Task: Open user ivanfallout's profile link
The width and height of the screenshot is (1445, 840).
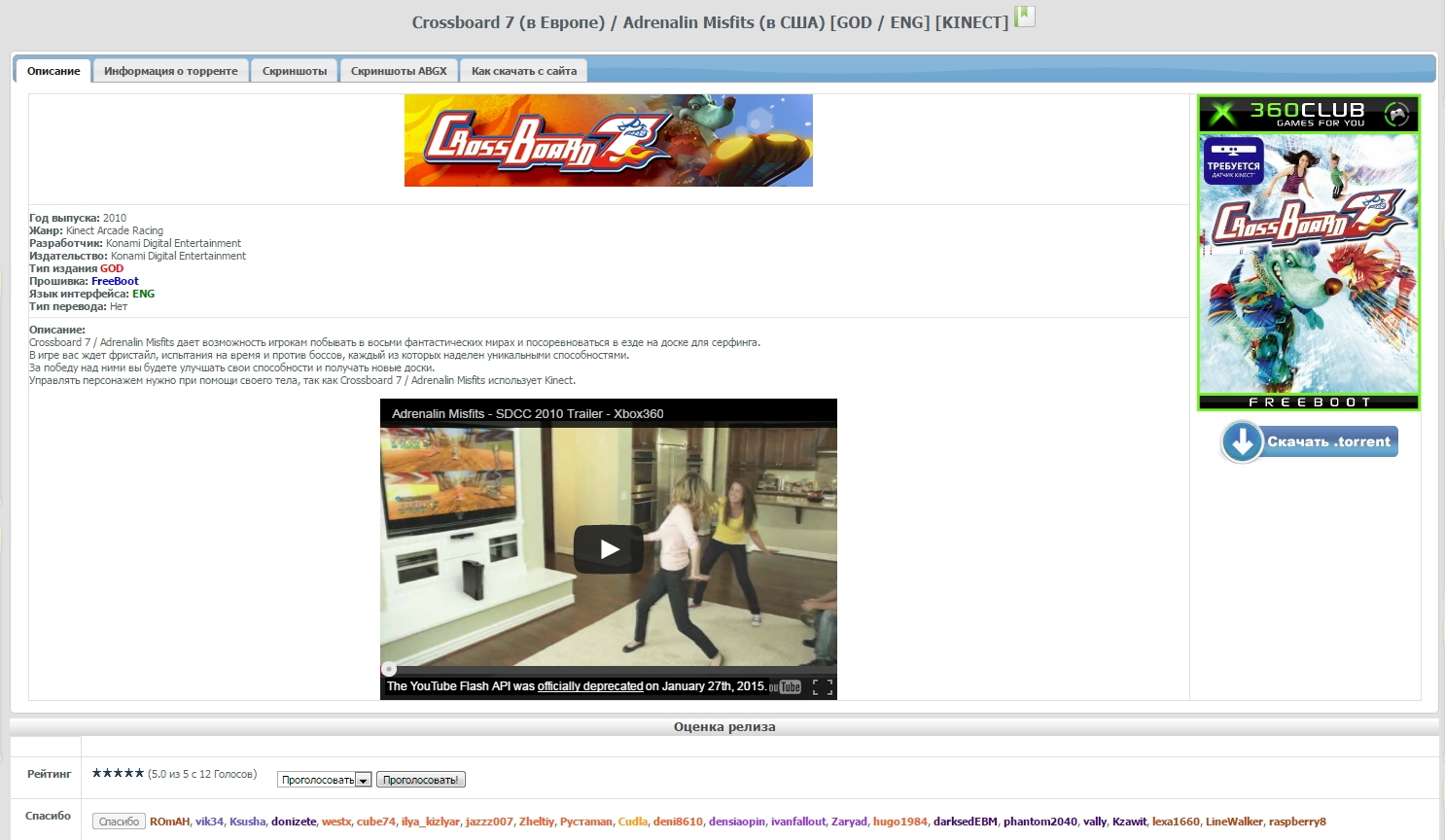Action: [798, 822]
